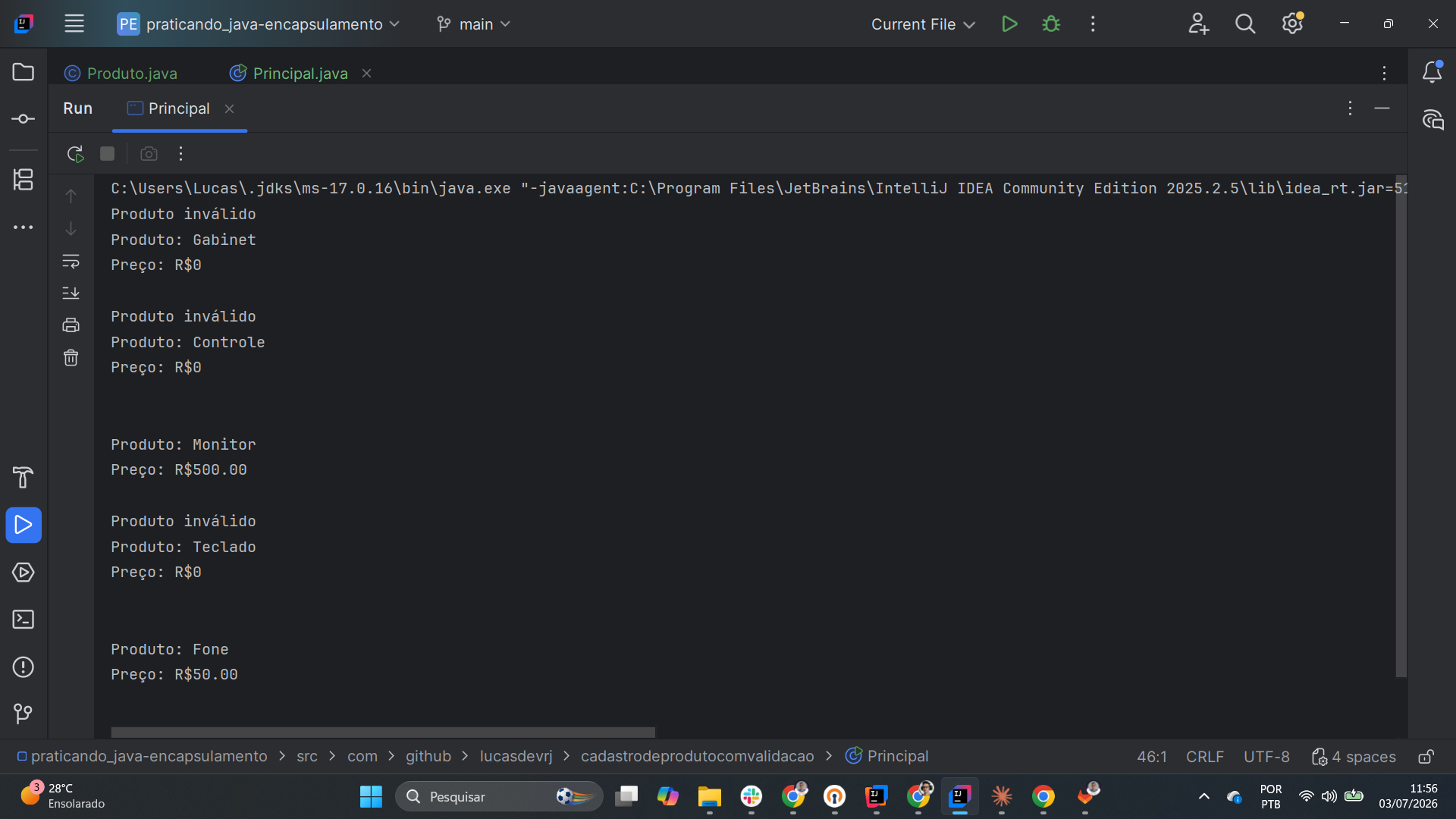Clear all console output with trash icon

click(x=71, y=358)
